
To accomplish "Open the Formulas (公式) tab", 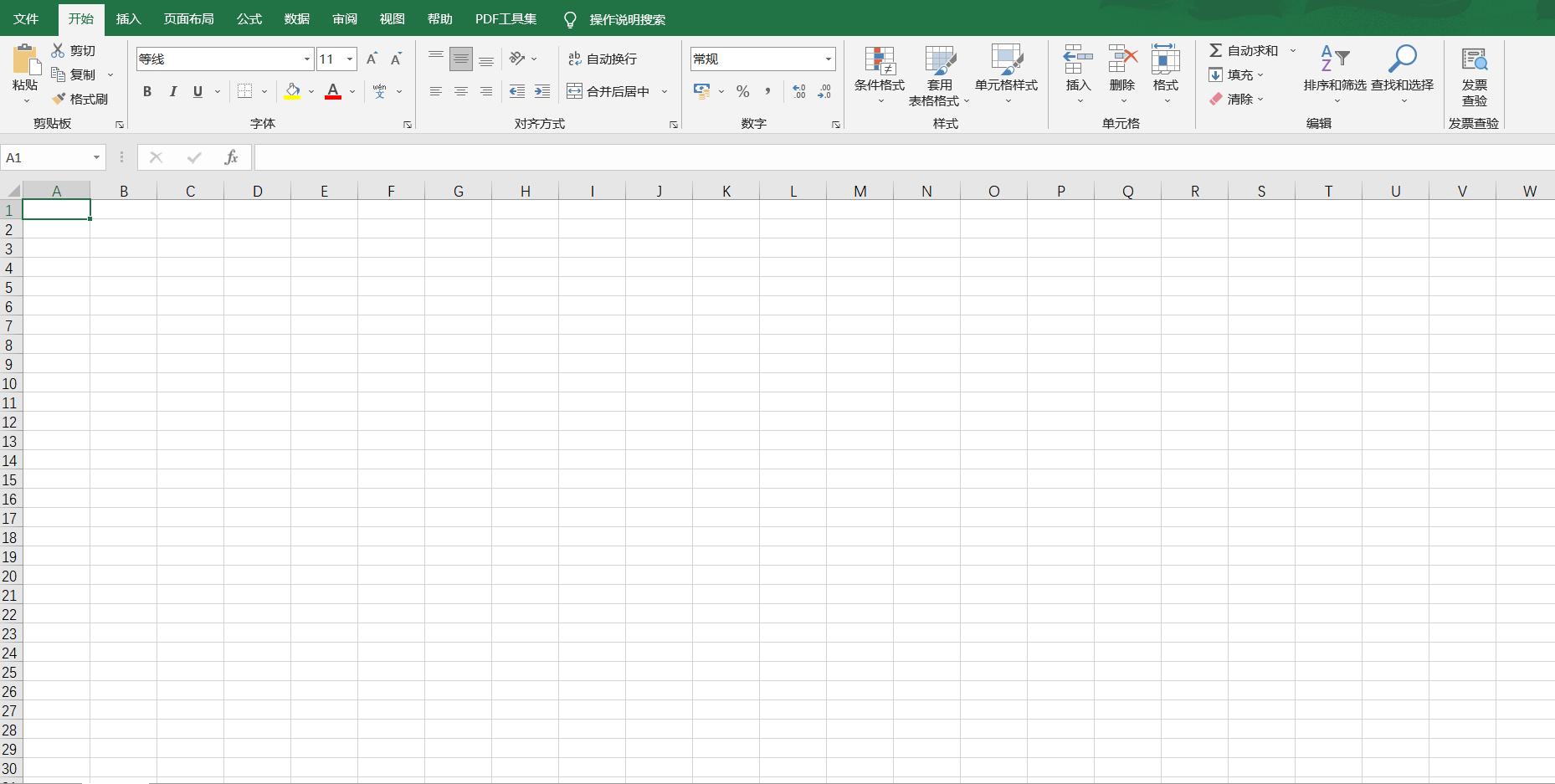I will coord(249,18).
